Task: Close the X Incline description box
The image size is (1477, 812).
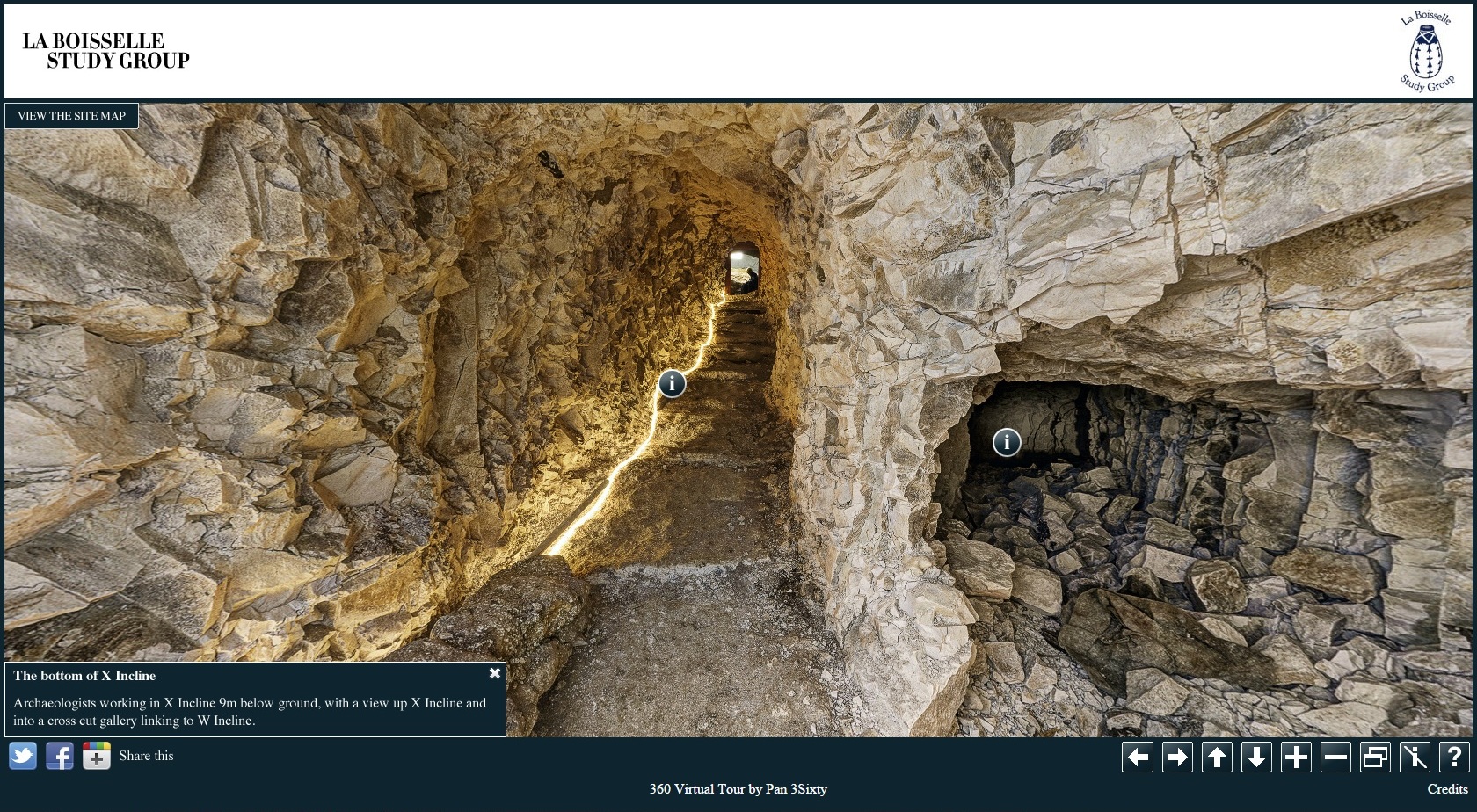Action: pyautogui.click(x=495, y=673)
